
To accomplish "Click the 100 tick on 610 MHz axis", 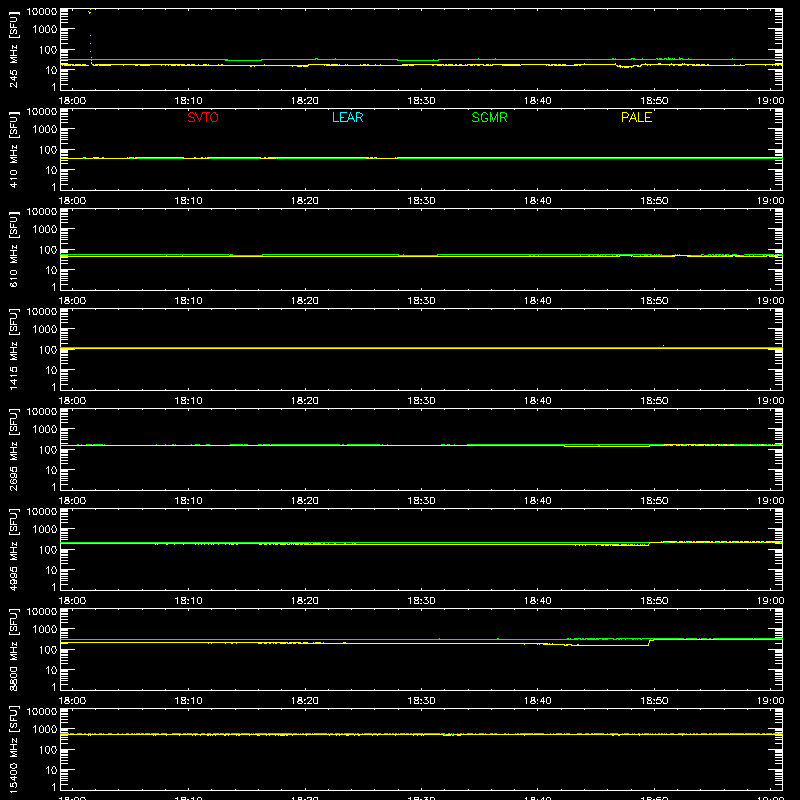I will pos(48,250).
